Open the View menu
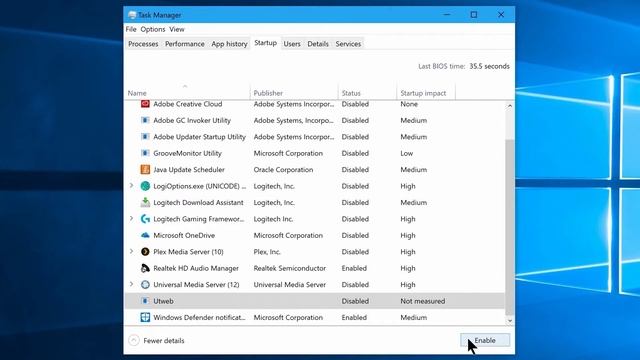 [x=177, y=29]
